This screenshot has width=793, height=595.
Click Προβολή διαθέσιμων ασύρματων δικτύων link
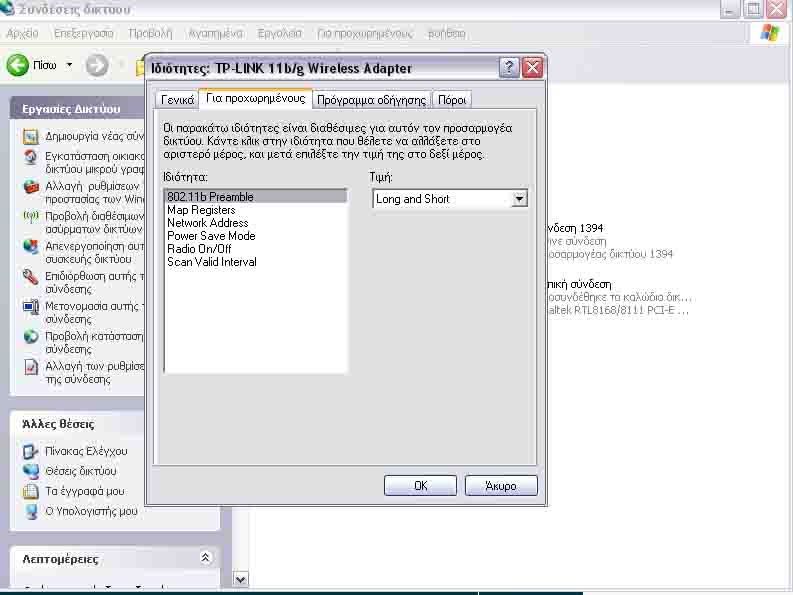(95, 223)
